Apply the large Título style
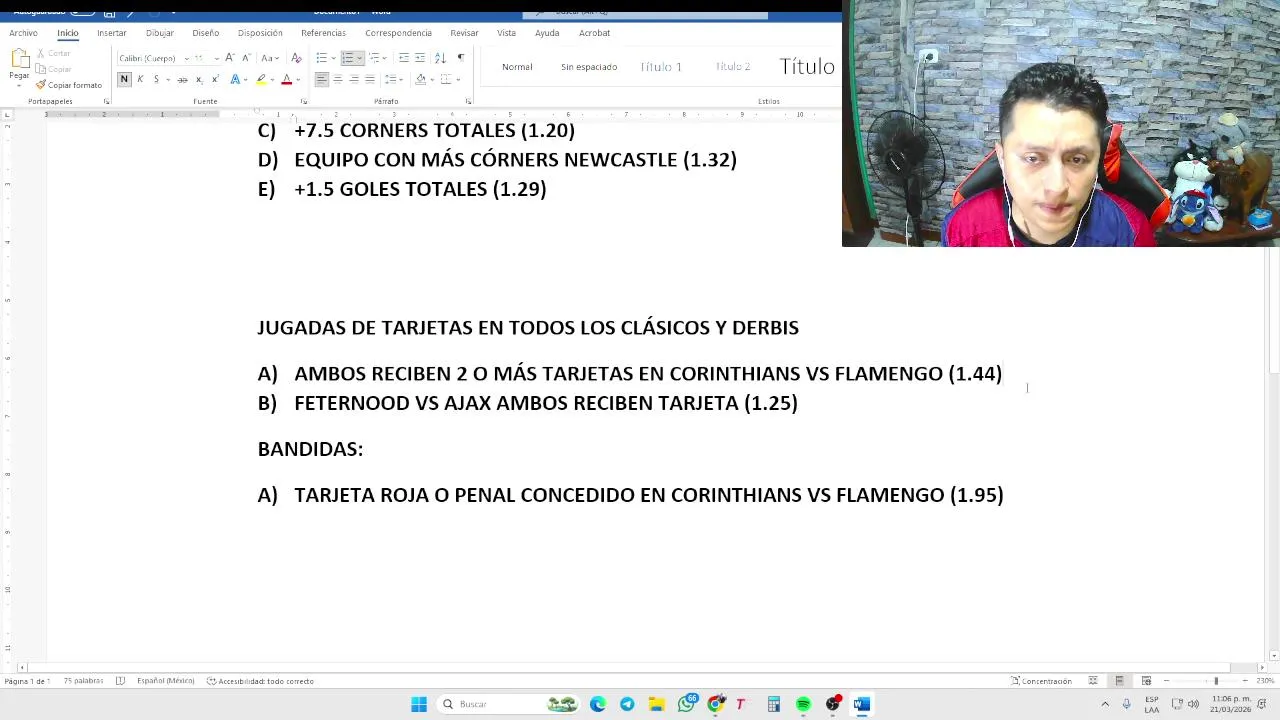This screenshot has height=720, width=1280. (x=806, y=67)
